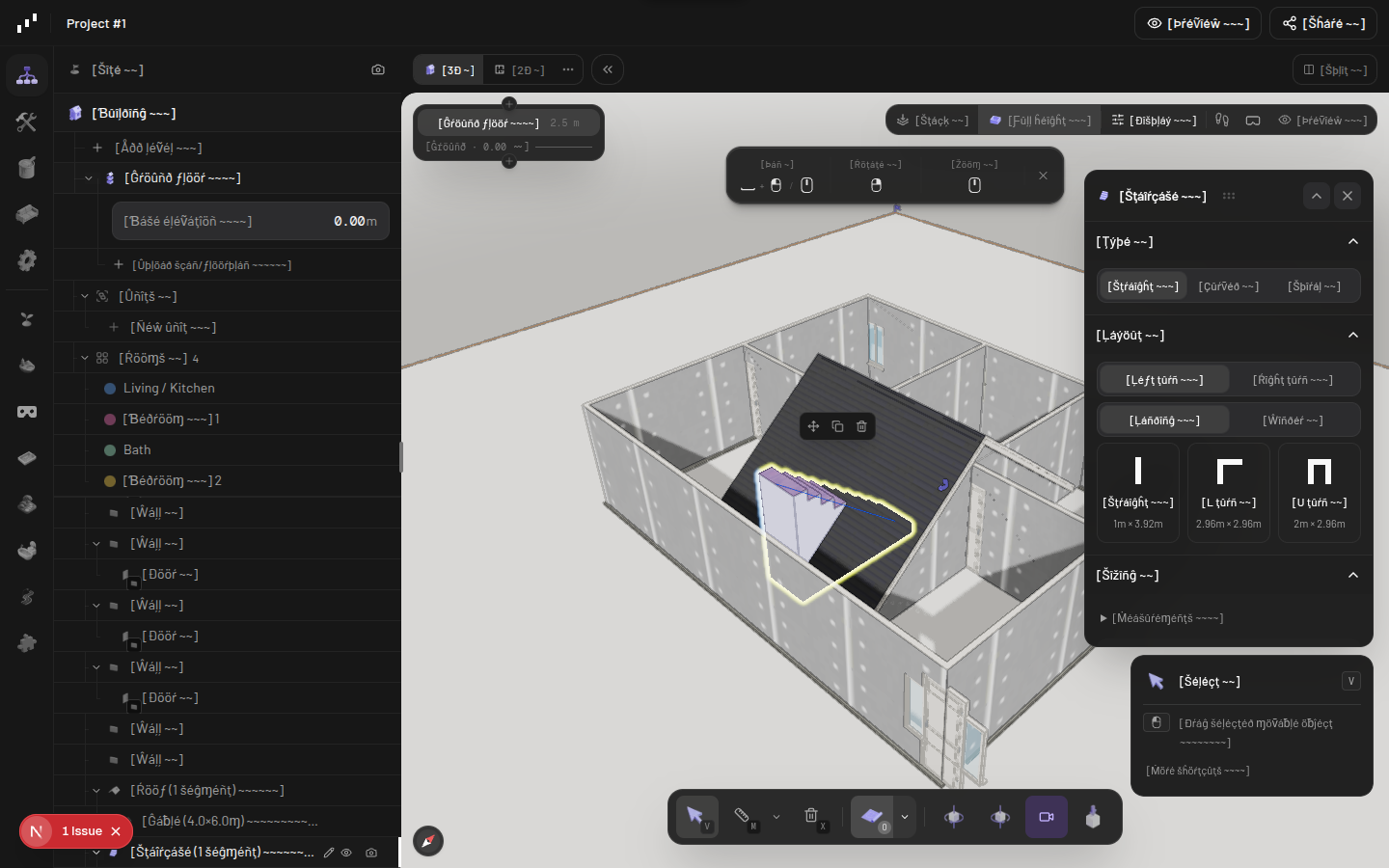This screenshot has height=868, width=1389.
Task: Click the move handle icon above staircase
Action: coord(813,426)
